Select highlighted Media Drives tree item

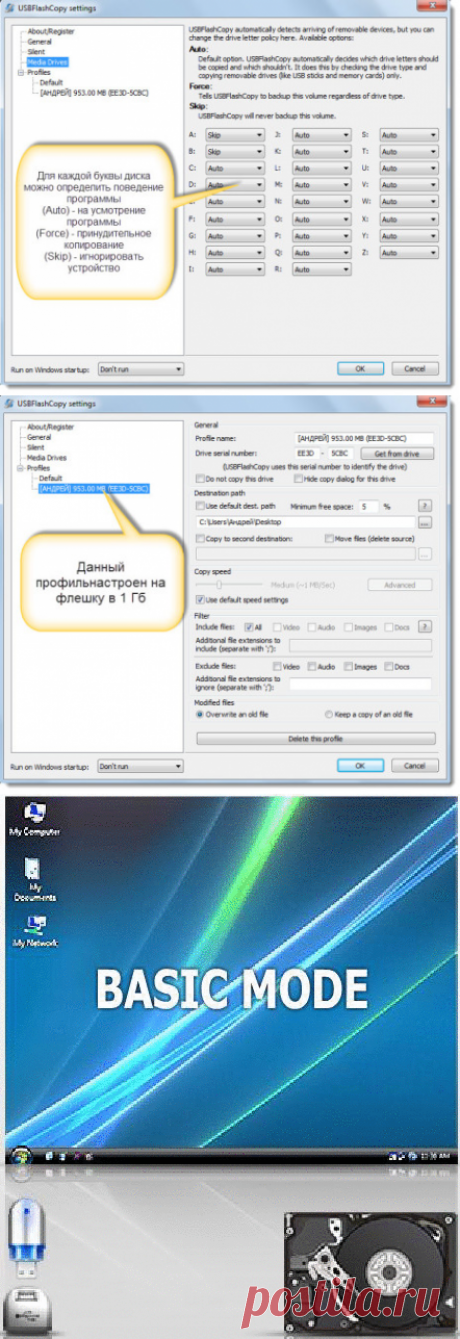(46, 62)
